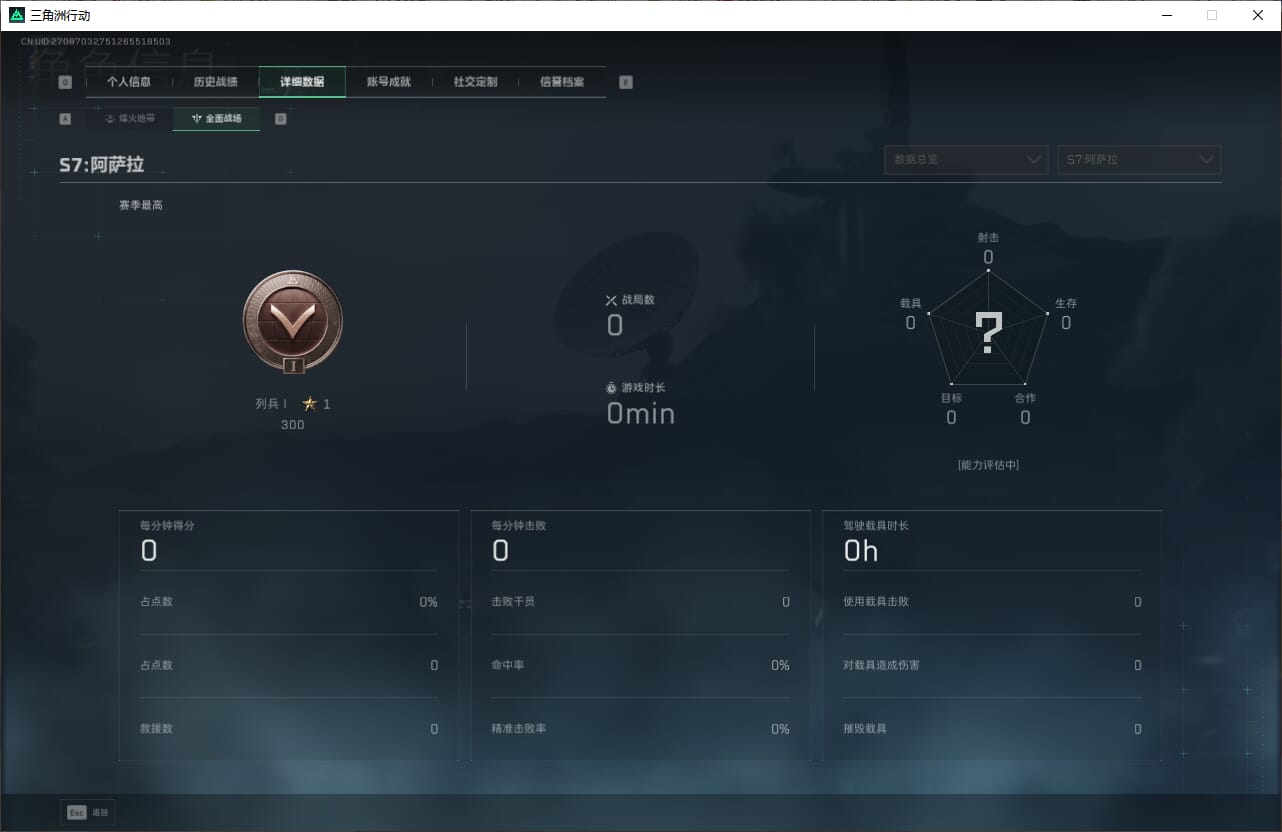This screenshot has width=1282, height=832.
Task: Click the 列兵 rank badge emblem
Action: click(293, 322)
